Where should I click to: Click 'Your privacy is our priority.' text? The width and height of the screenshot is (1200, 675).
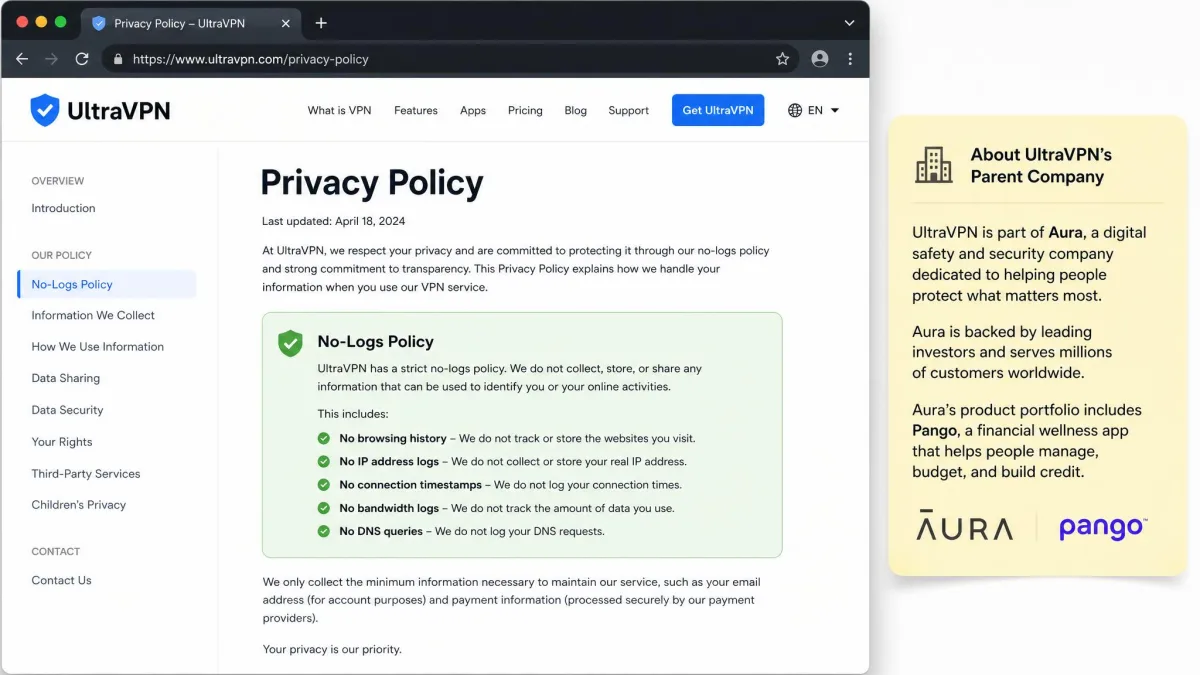click(332, 649)
